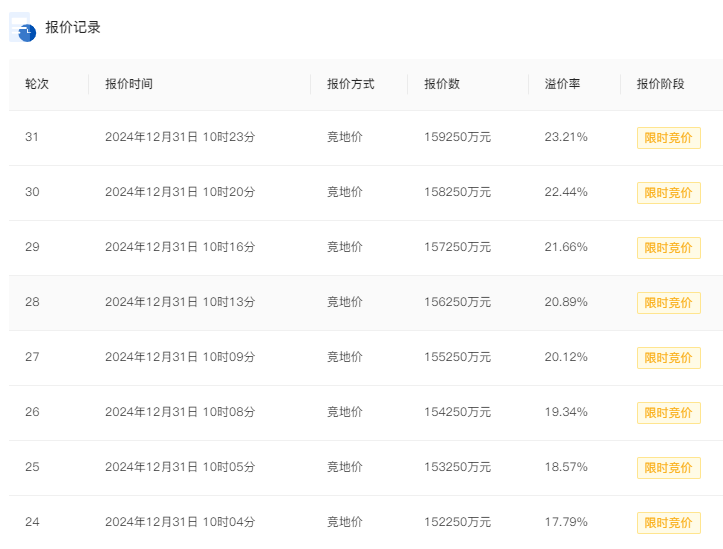Select the 159250万元 bid amount cell

coord(457,137)
